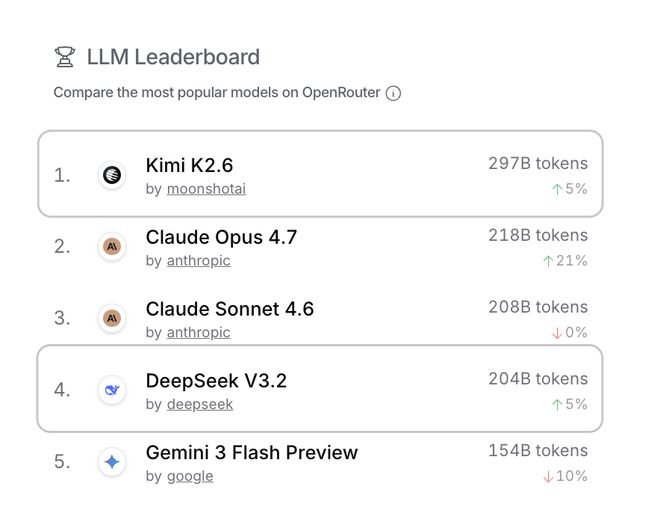Click the Claude Opus 4.7 Anthropic logo

(x=112, y=246)
